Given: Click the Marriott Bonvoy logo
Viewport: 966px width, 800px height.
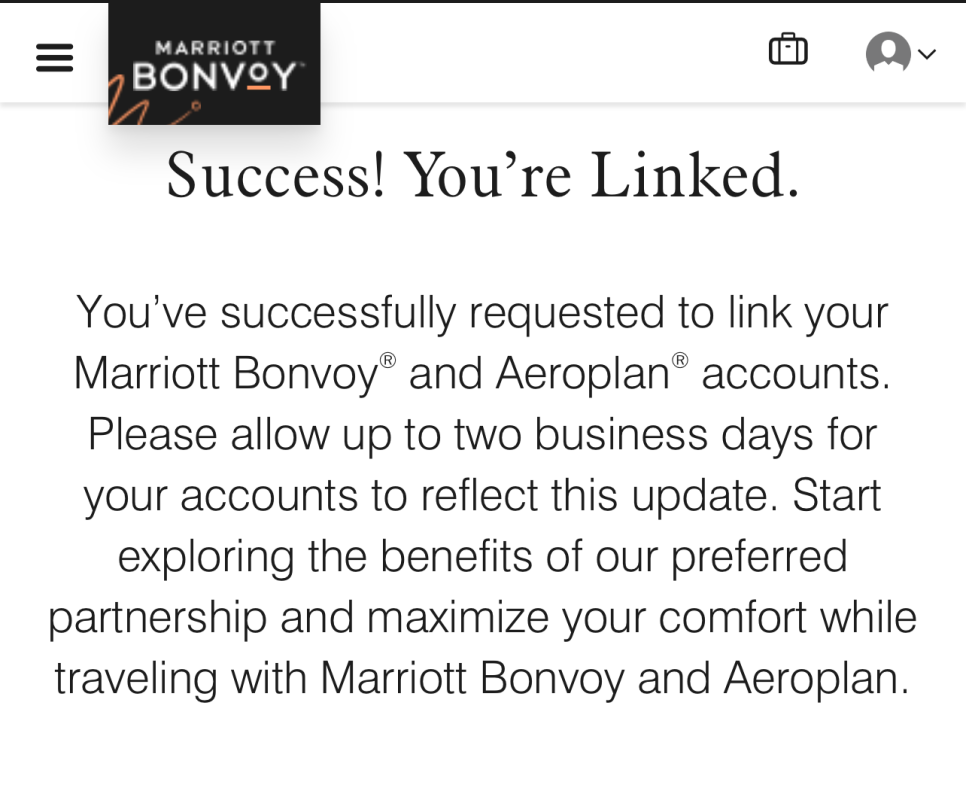Looking at the screenshot, I should 214,63.
